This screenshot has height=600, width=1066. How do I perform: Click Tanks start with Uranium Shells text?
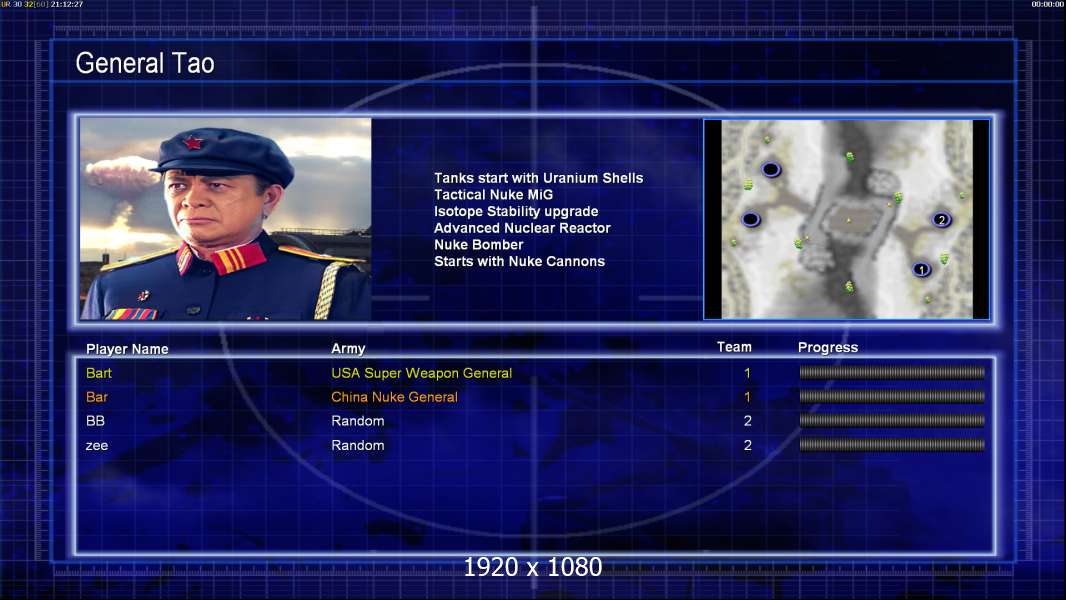point(538,178)
